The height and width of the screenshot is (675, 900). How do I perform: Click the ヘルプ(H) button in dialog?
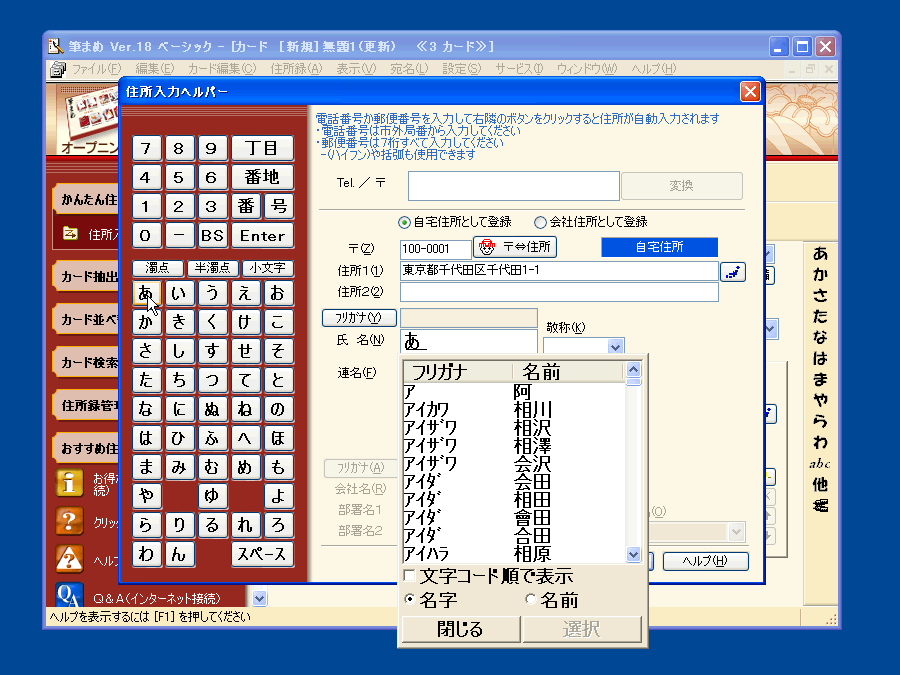click(705, 561)
